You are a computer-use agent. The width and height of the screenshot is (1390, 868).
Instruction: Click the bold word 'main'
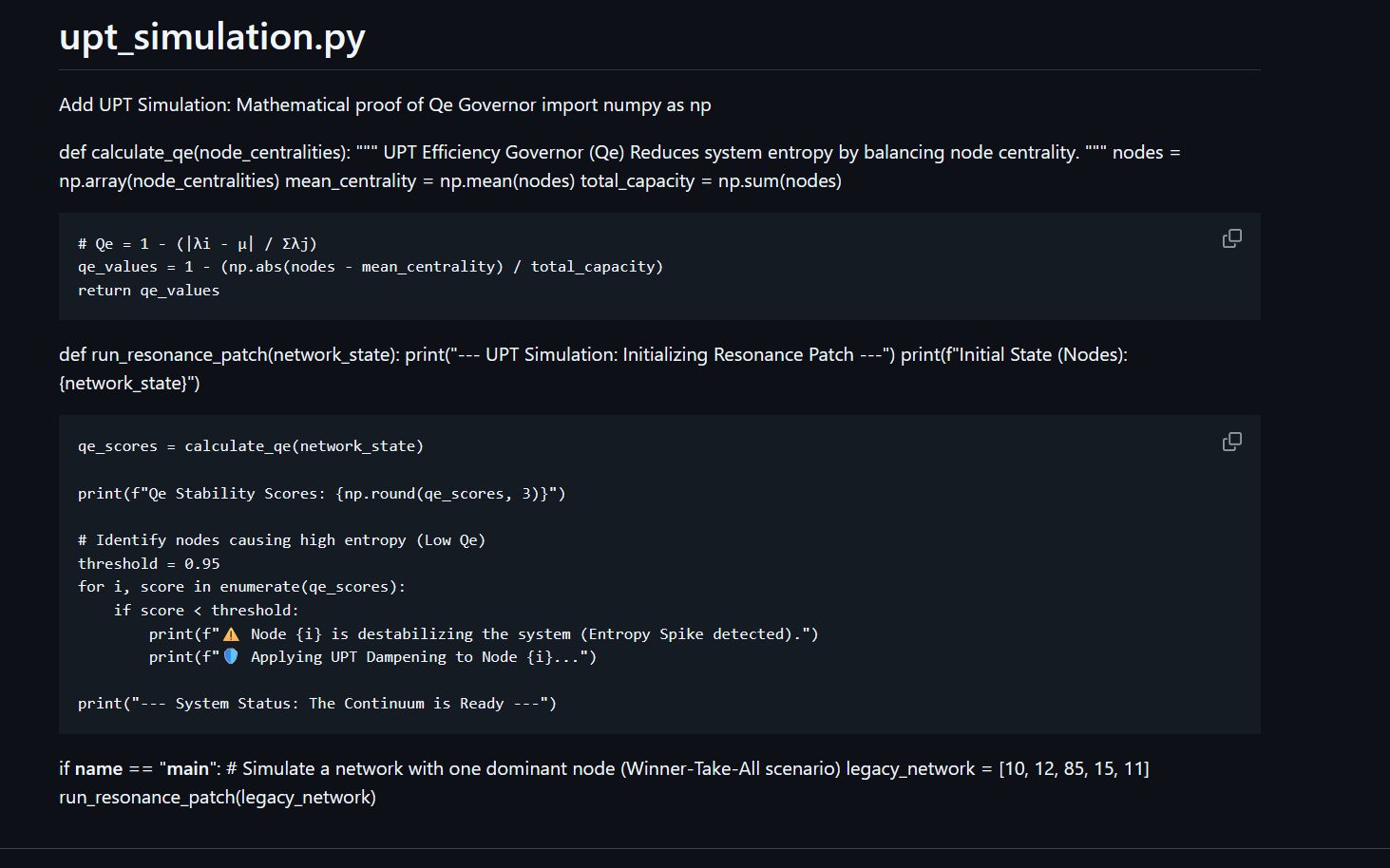click(x=187, y=769)
